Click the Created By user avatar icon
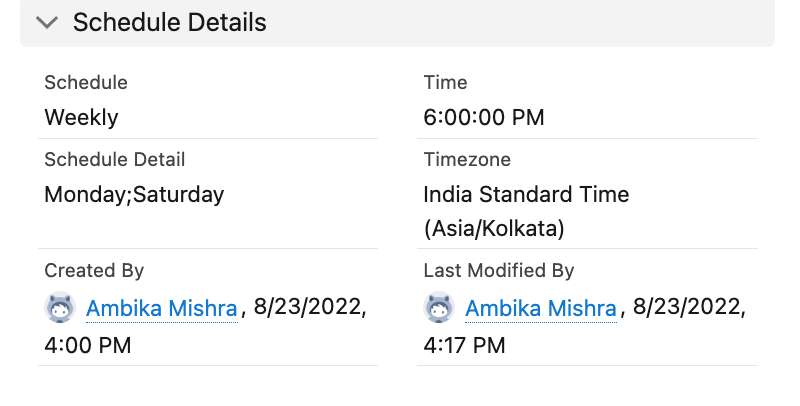The height and width of the screenshot is (406, 800). (61, 308)
